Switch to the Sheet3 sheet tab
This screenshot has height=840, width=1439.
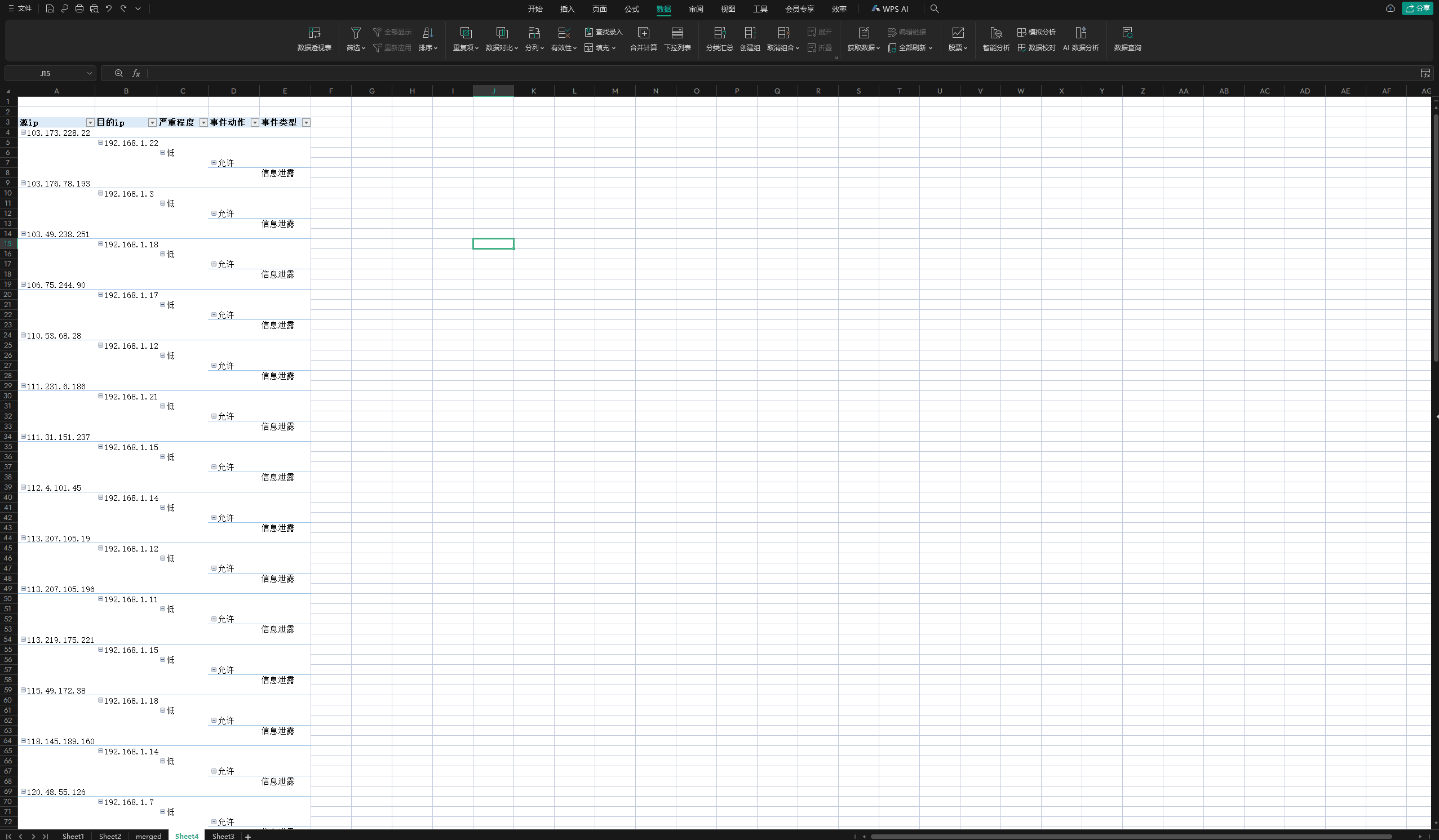click(x=223, y=836)
